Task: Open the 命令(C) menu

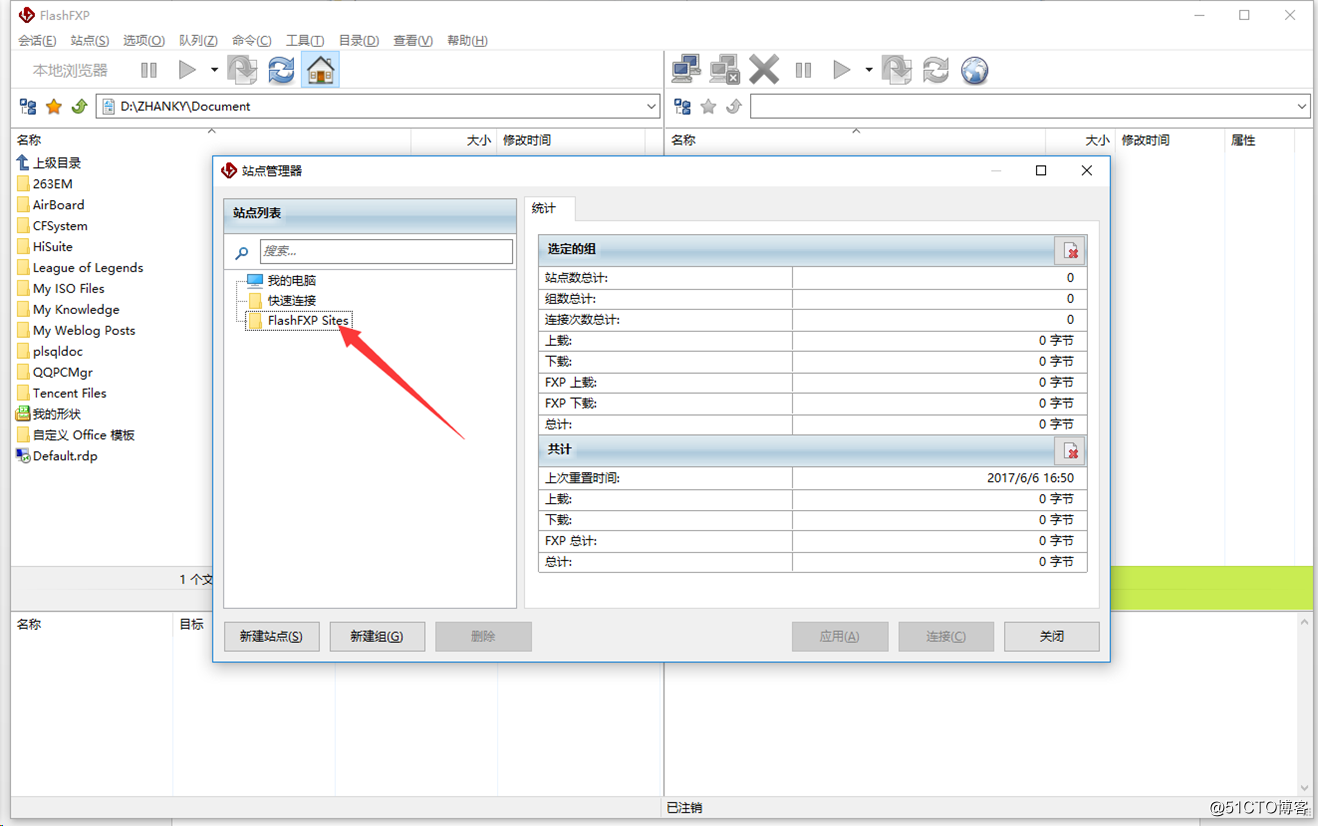Action: coord(252,41)
